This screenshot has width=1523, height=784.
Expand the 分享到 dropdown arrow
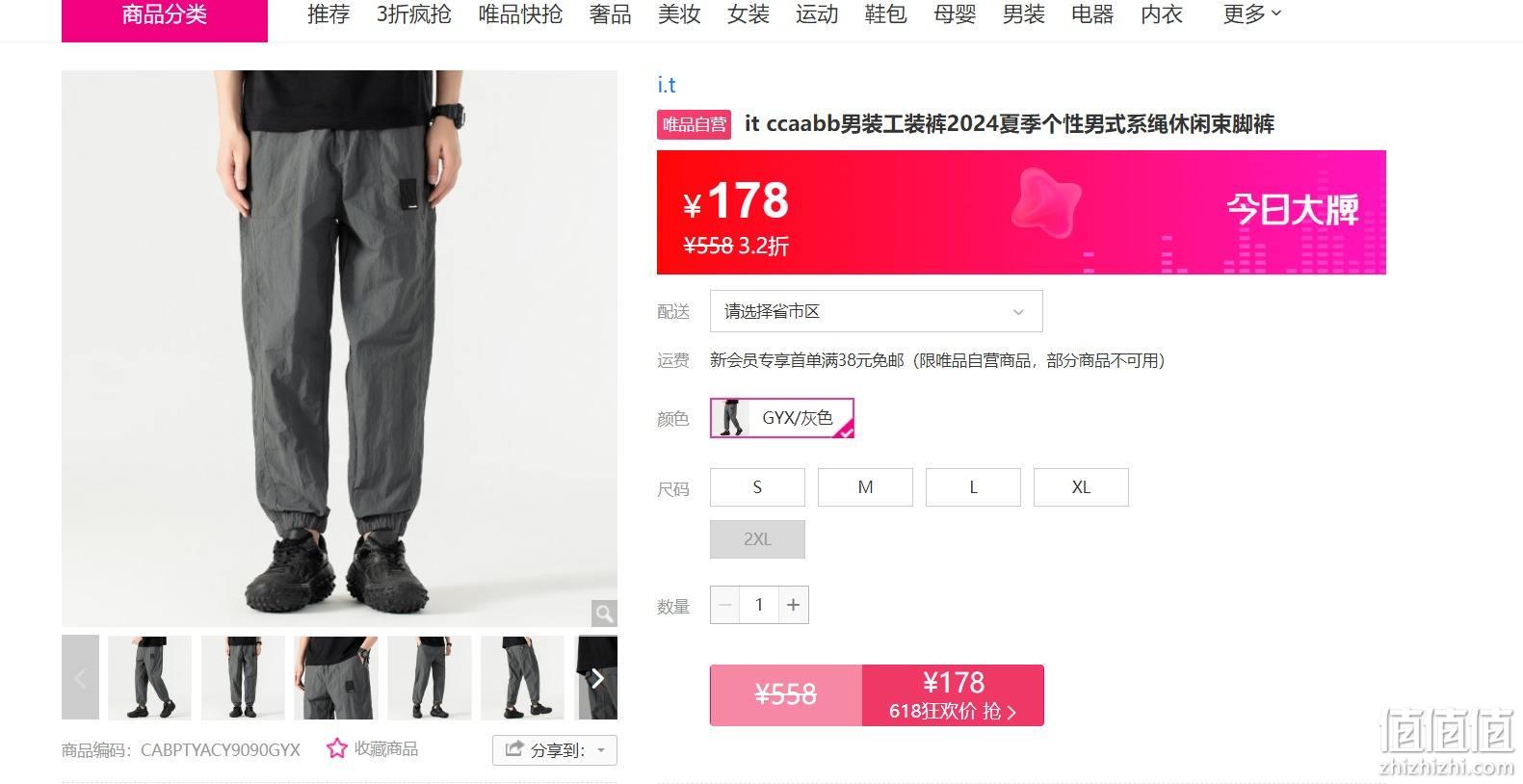pyautogui.click(x=601, y=750)
